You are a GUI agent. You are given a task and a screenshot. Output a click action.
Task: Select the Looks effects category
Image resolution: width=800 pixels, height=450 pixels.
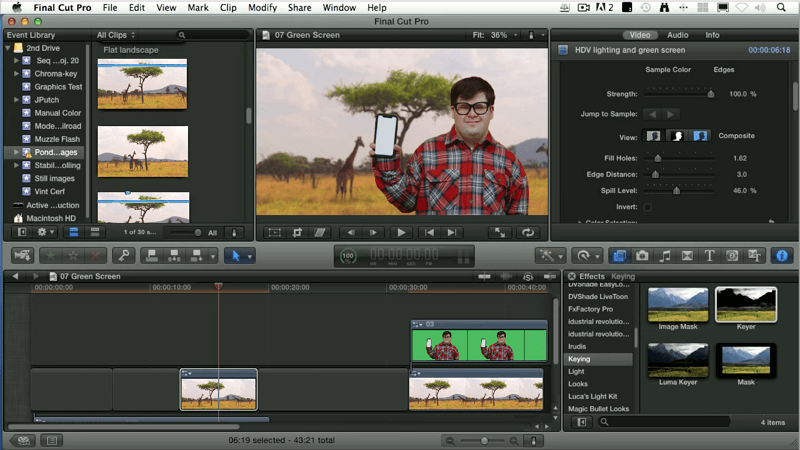coord(578,384)
